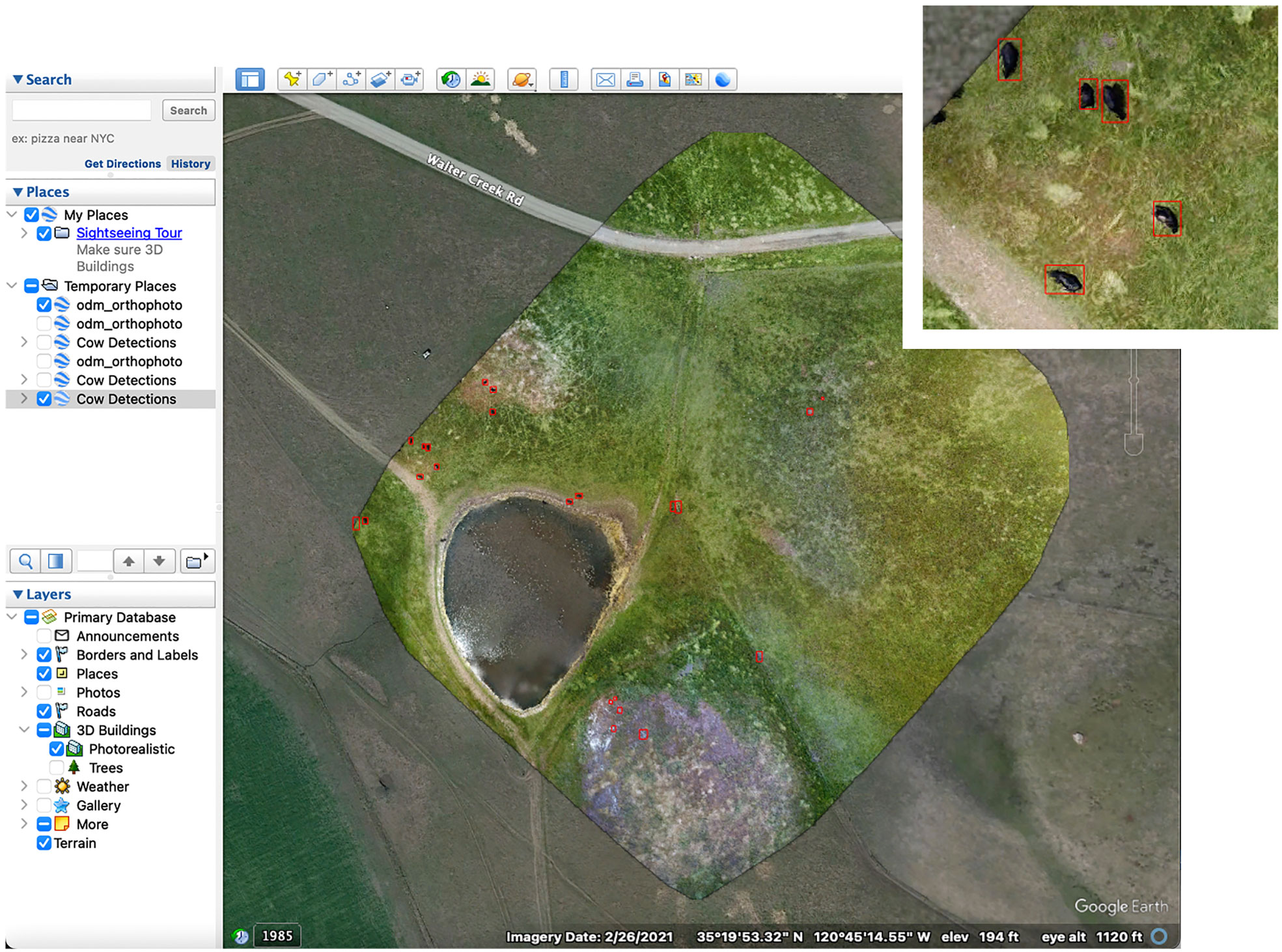The height and width of the screenshot is (952, 1282).
Task: Click the Imagery Date 2/26/2021 status text
Action: (x=589, y=937)
